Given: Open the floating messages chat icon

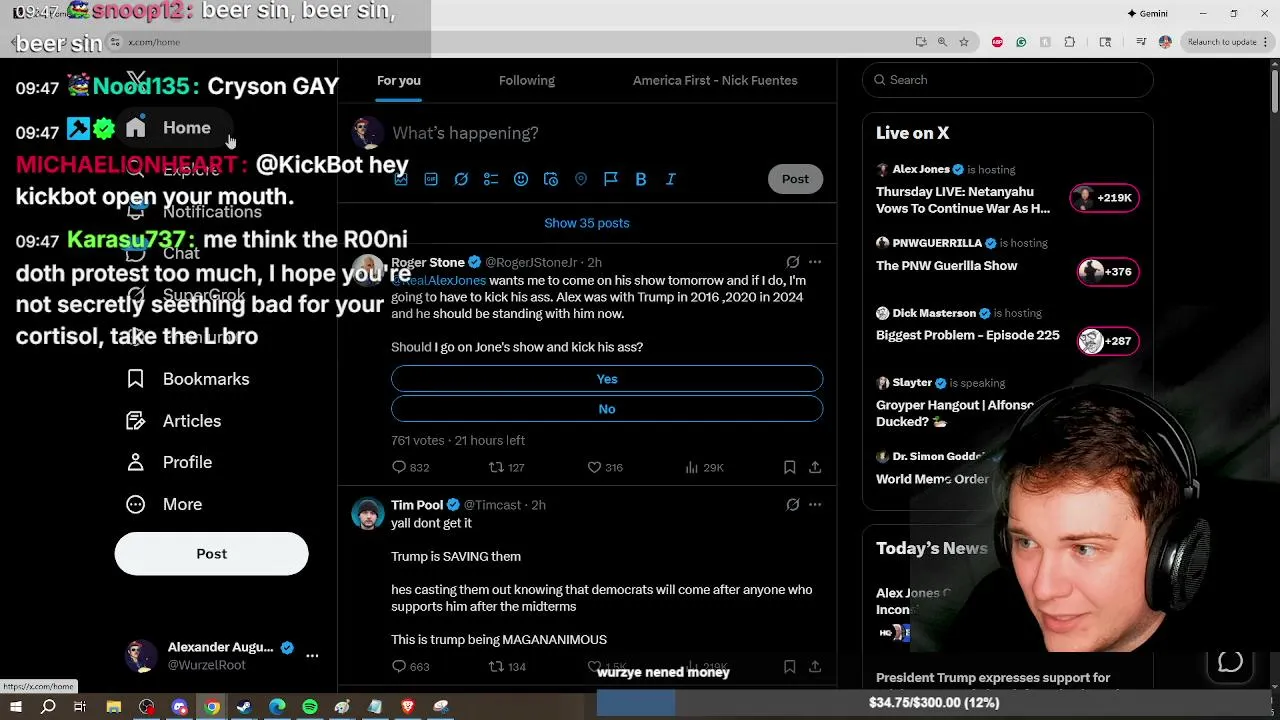Looking at the screenshot, I should point(1230,662).
